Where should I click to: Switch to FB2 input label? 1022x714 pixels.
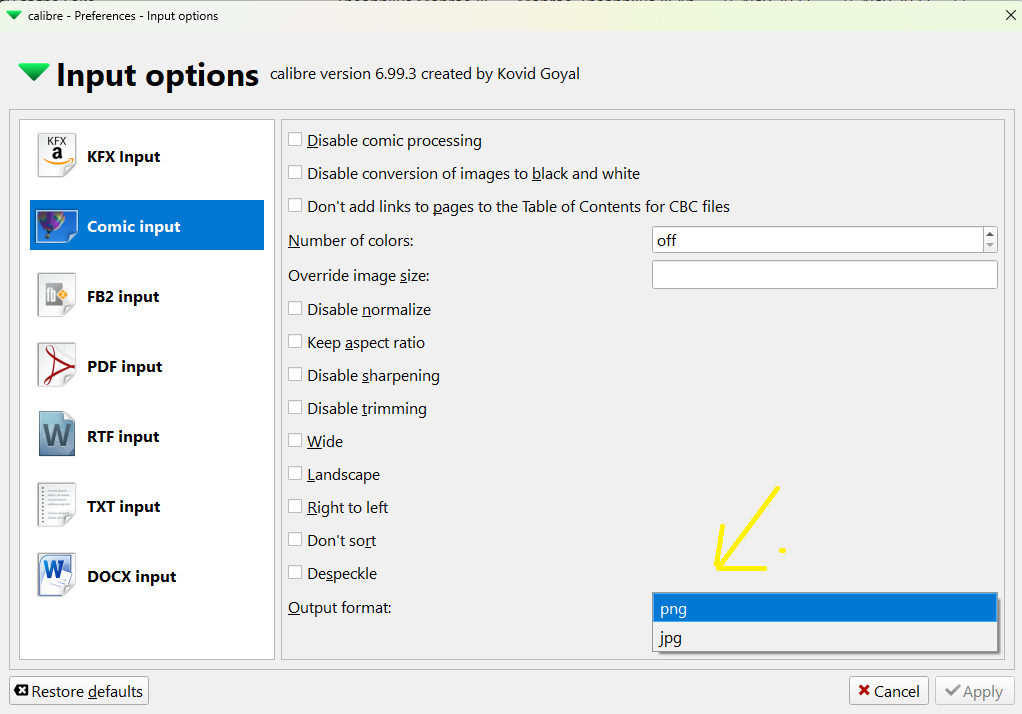[123, 296]
